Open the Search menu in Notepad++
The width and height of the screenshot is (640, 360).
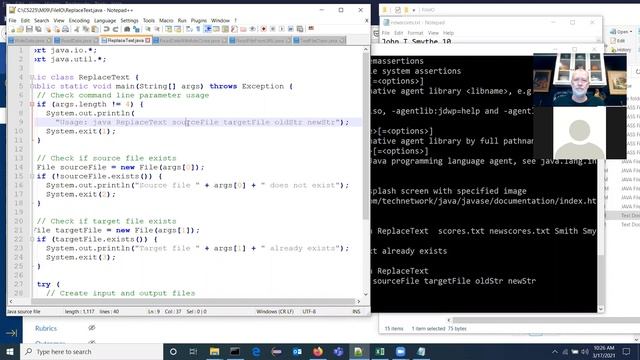pos(41,20)
